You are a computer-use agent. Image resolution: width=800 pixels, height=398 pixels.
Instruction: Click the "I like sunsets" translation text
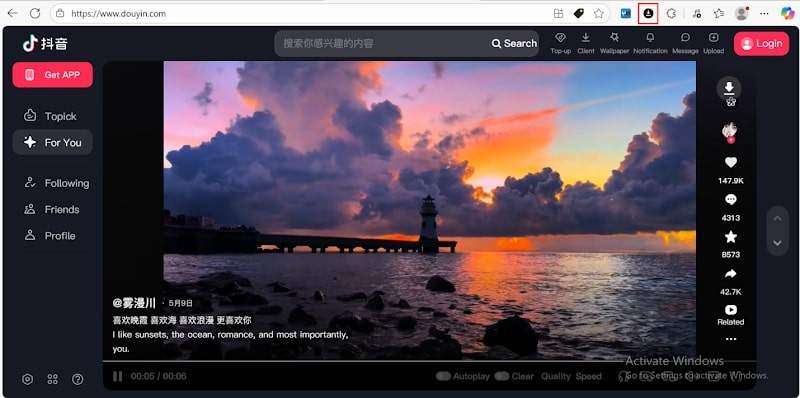pyautogui.click(x=231, y=342)
